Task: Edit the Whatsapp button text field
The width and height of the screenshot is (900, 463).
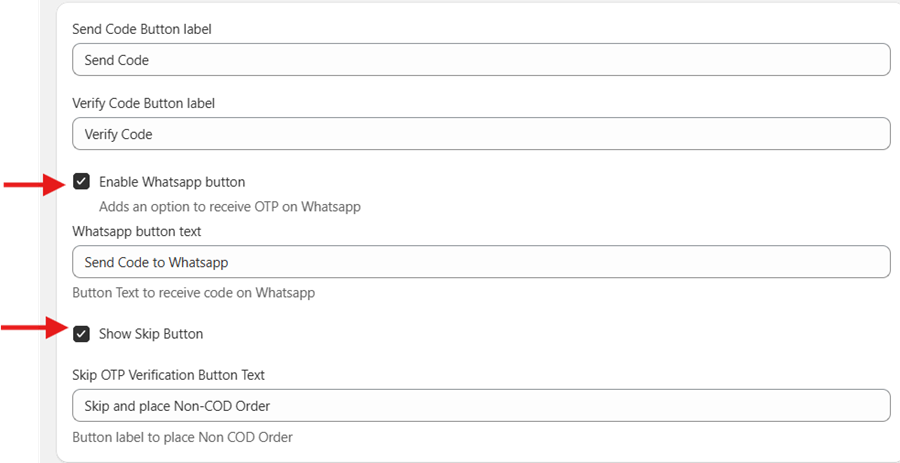Action: pos(481,263)
